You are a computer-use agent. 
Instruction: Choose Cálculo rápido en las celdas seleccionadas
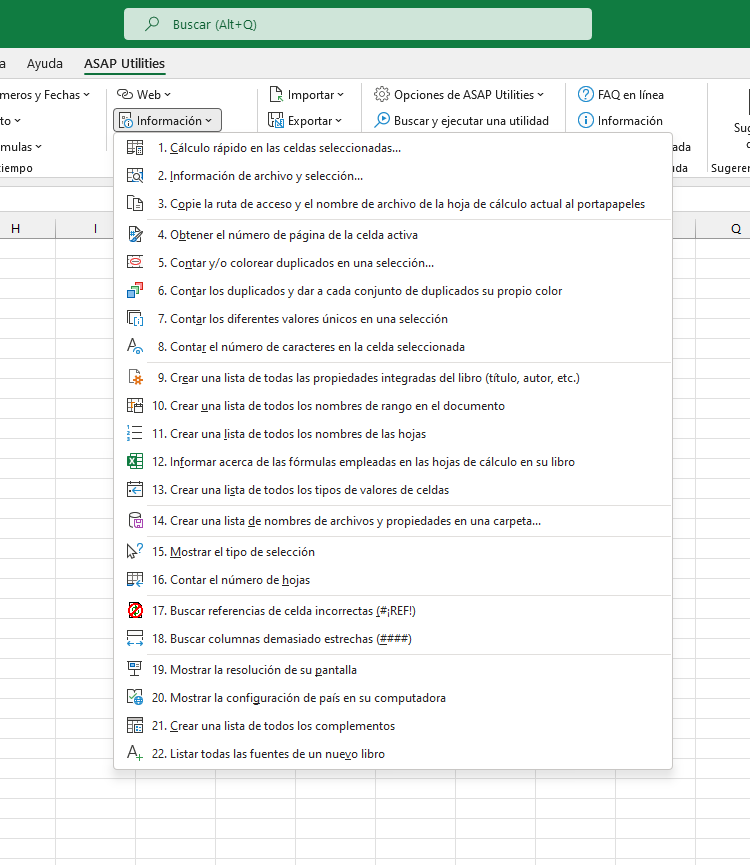[x=393, y=148]
